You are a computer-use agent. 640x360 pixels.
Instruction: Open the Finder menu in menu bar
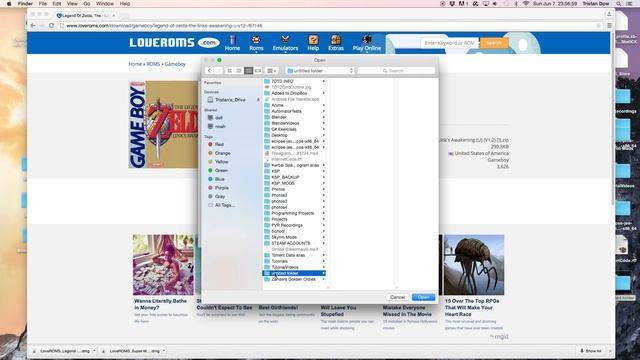click(x=25, y=4)
